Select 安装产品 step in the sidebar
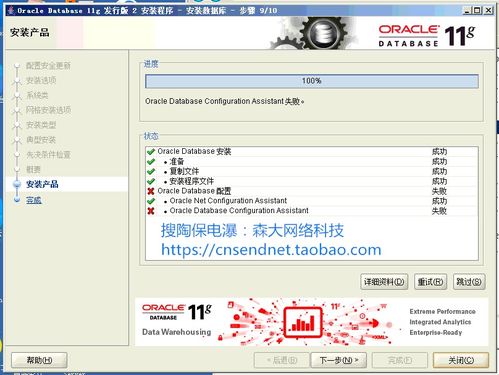 click(x=42, y=184)
